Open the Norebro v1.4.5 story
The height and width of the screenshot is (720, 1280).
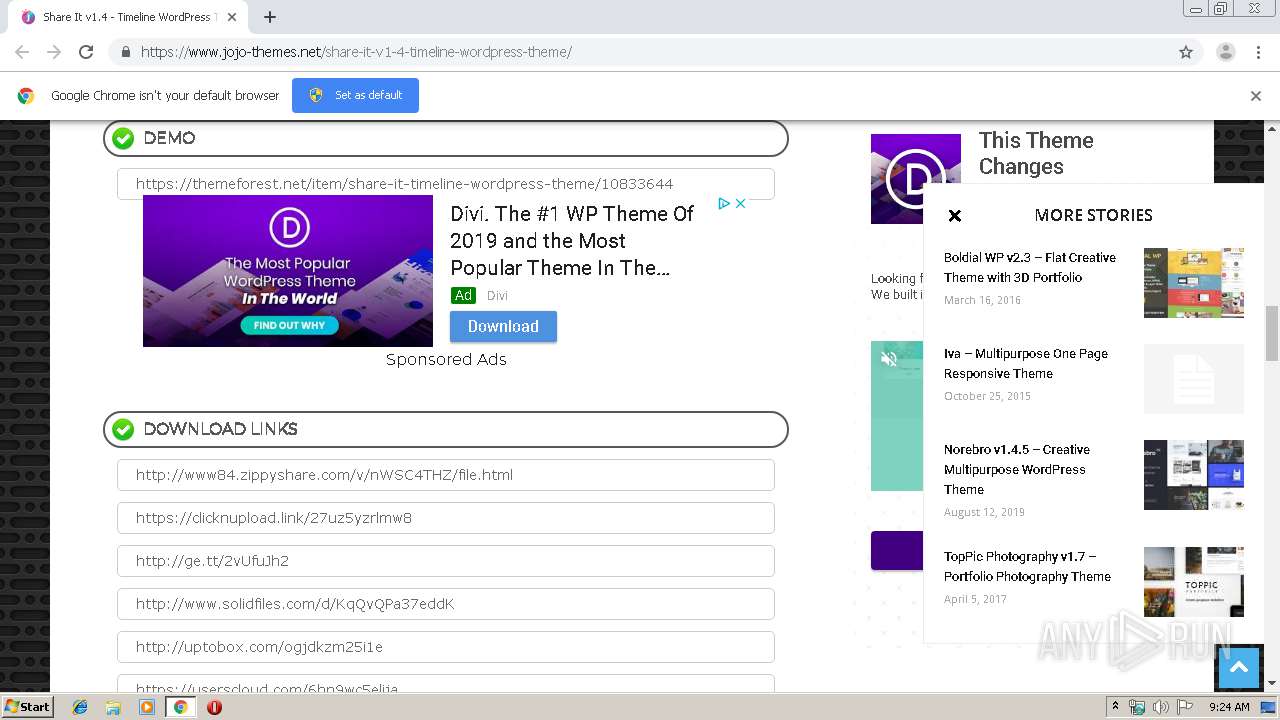[x=1017, y=469]
